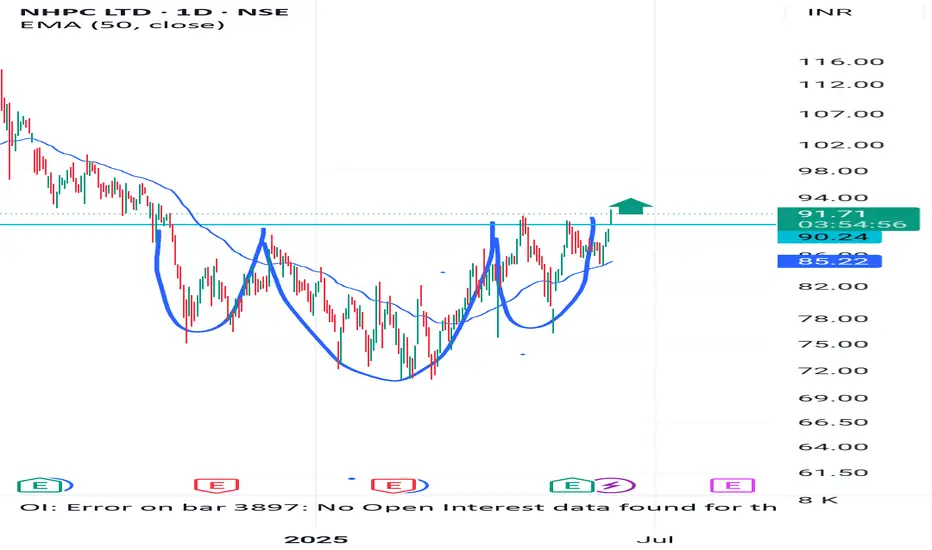Open the magenta E future earnings marker
The width and height of the screenshot is (932, 550).
(733, 486)
